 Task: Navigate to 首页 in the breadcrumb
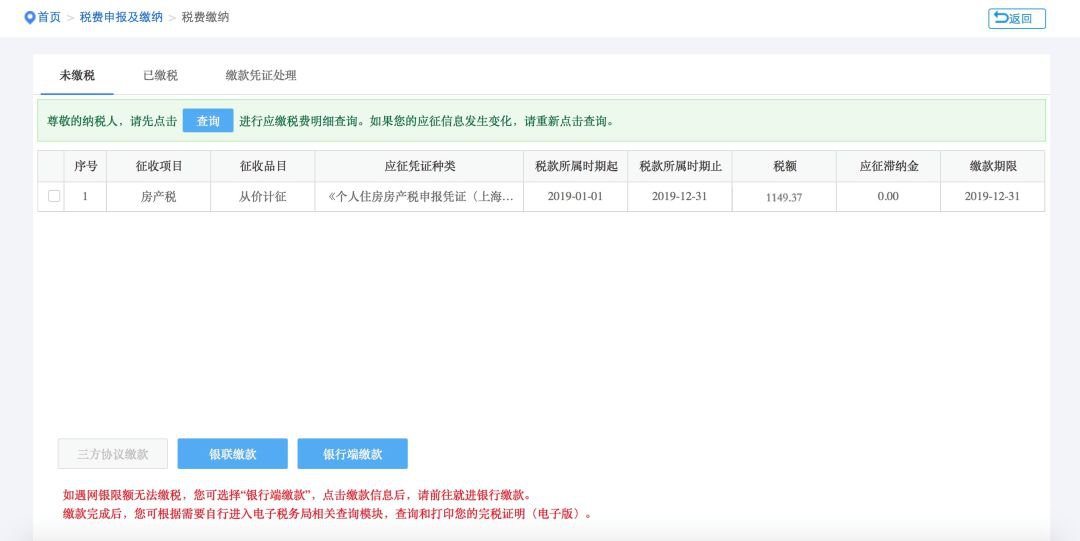(49, 18)
